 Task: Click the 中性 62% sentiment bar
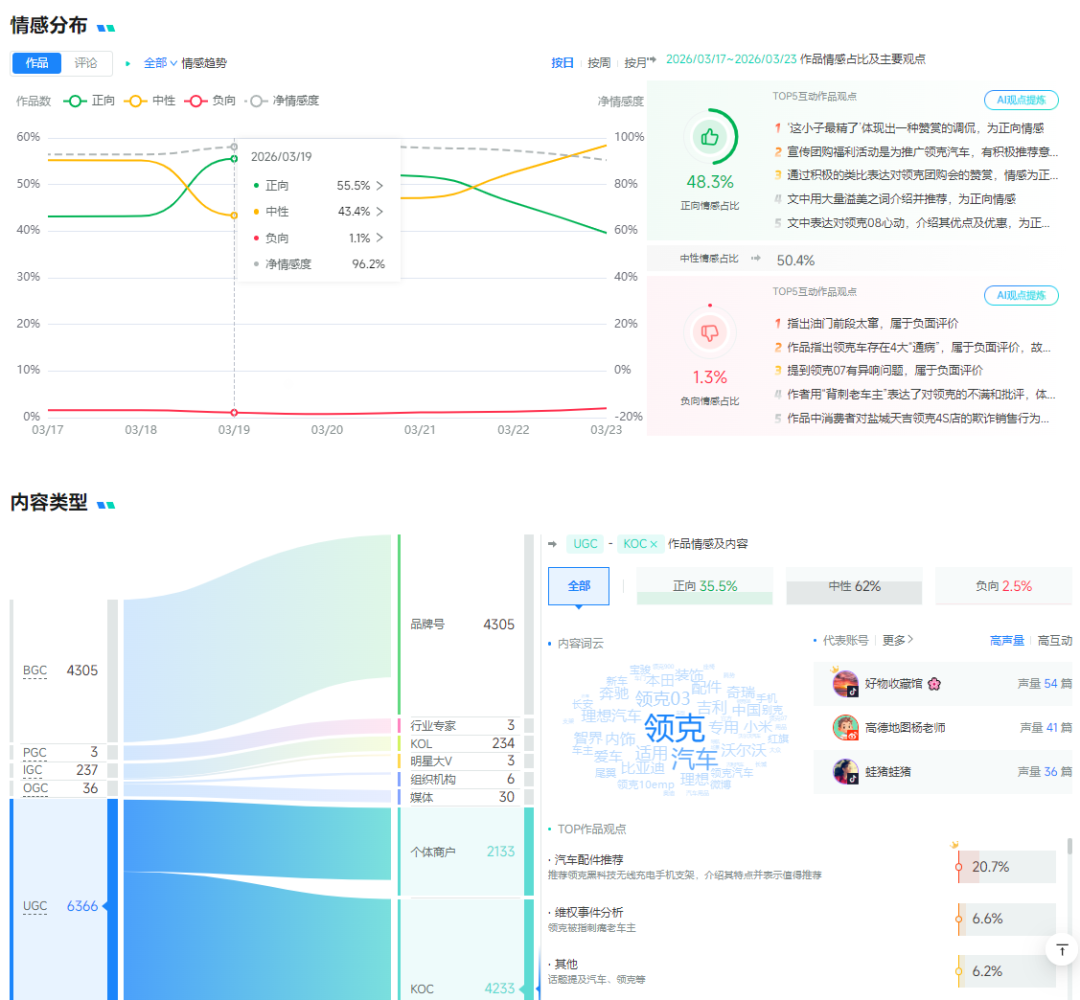tap(854, 586)
